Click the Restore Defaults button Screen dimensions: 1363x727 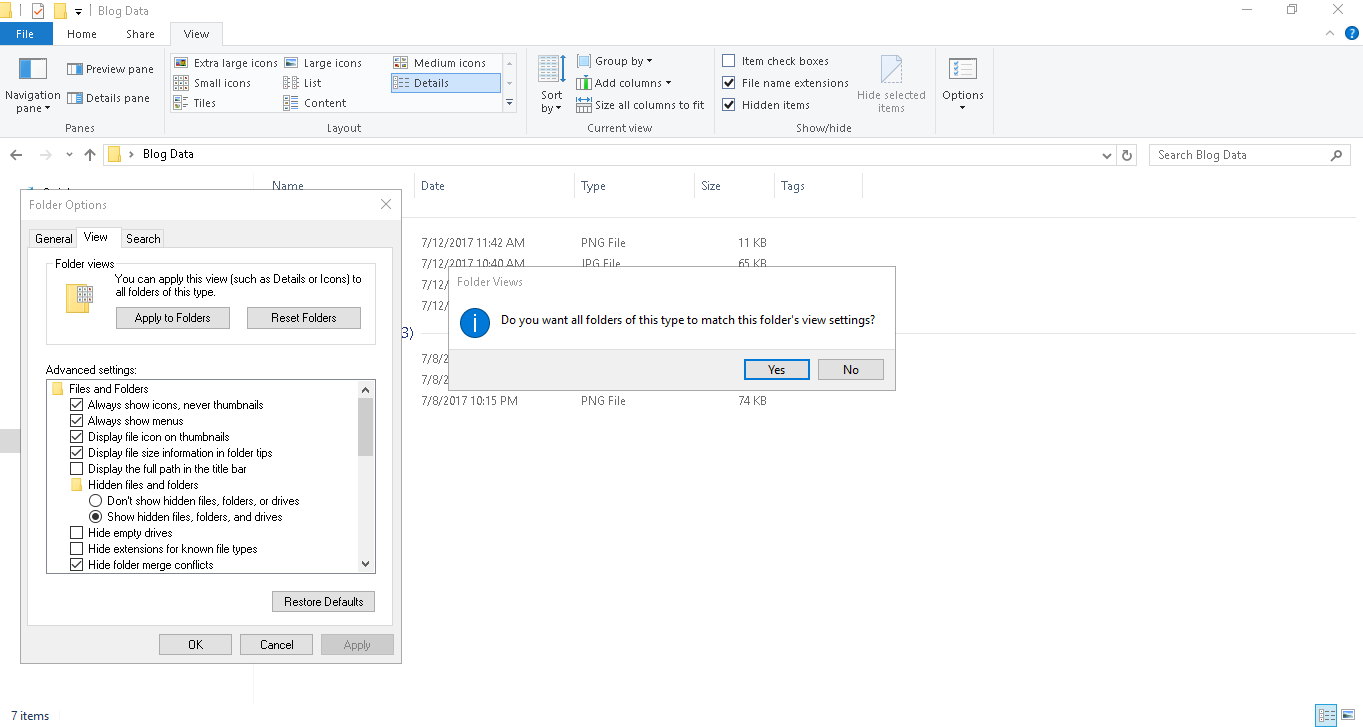323,602
